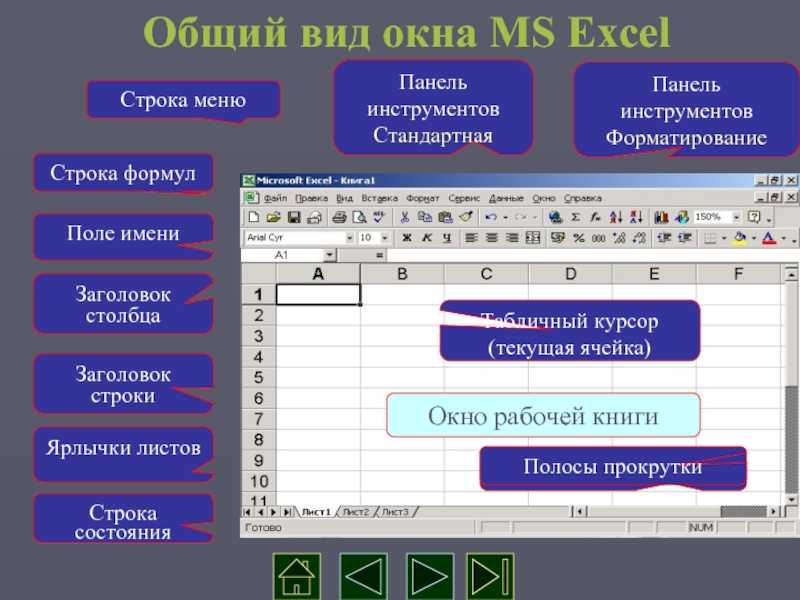Click the Sort Ascending icon

(616, 217)
